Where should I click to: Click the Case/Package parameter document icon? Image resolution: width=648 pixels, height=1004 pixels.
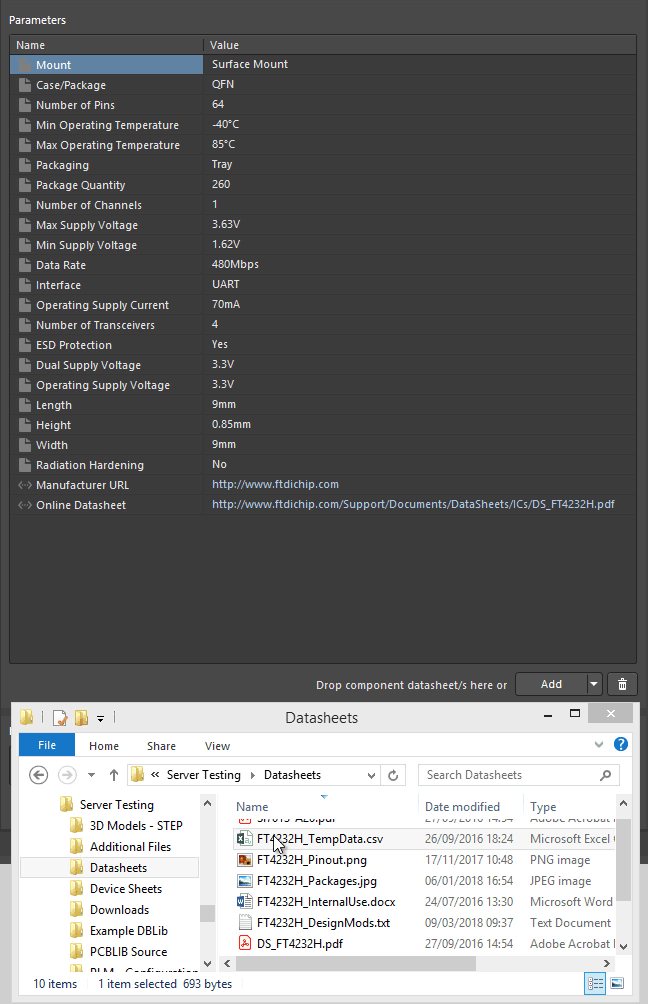click(25, 85)
